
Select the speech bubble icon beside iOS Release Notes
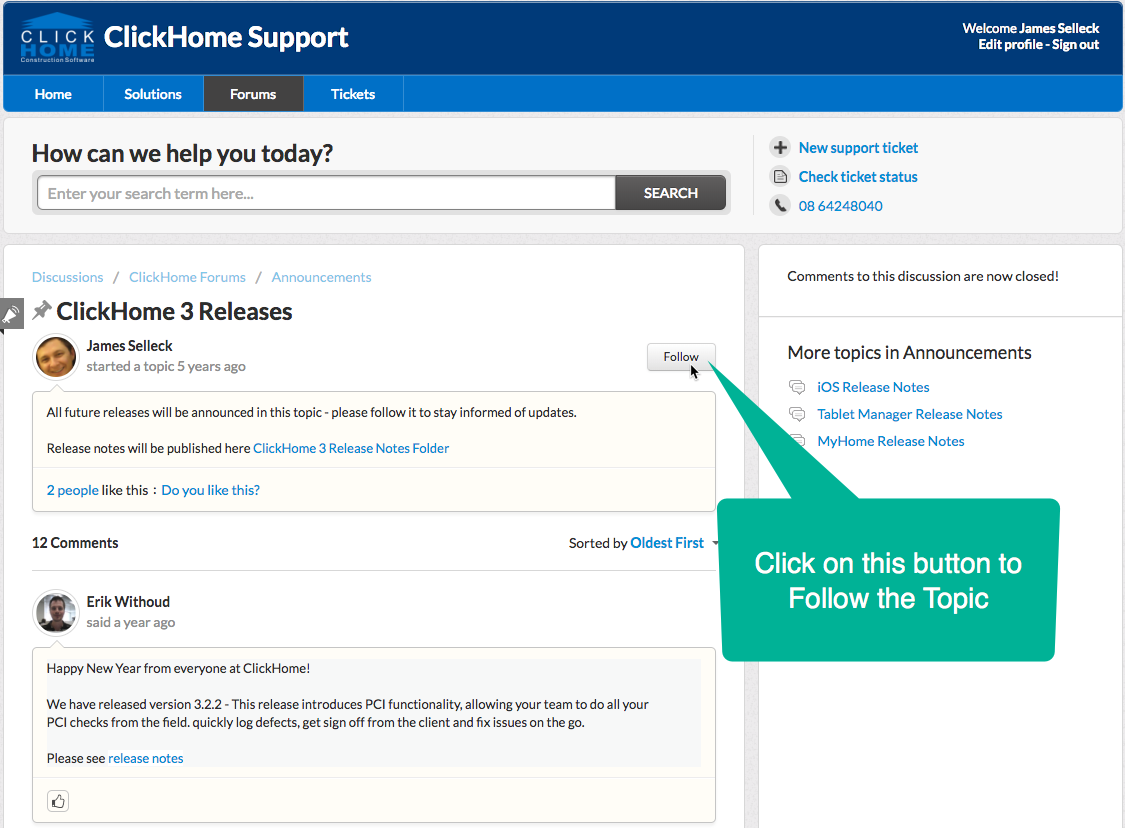(x=797, y=386)
